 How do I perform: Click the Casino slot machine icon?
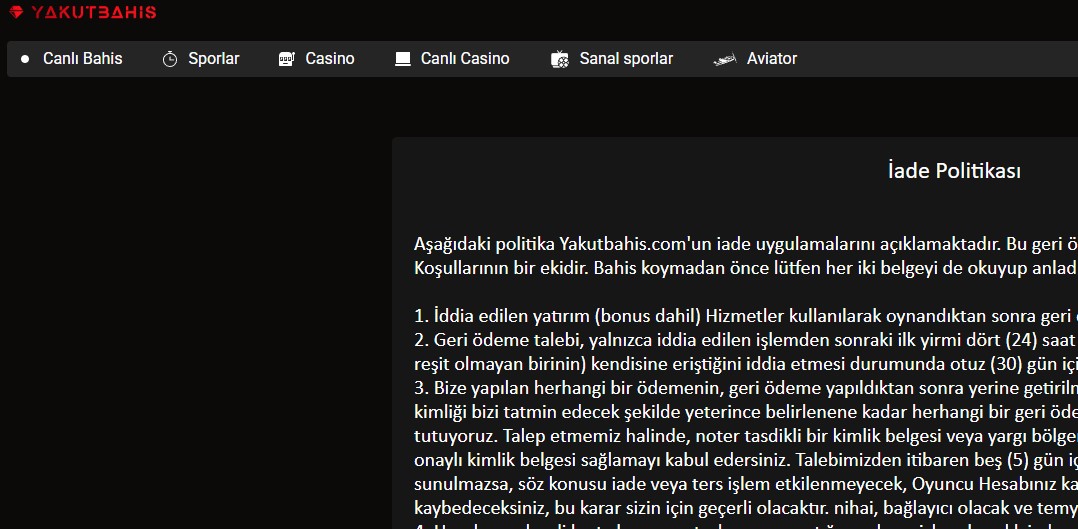point(286,59)
